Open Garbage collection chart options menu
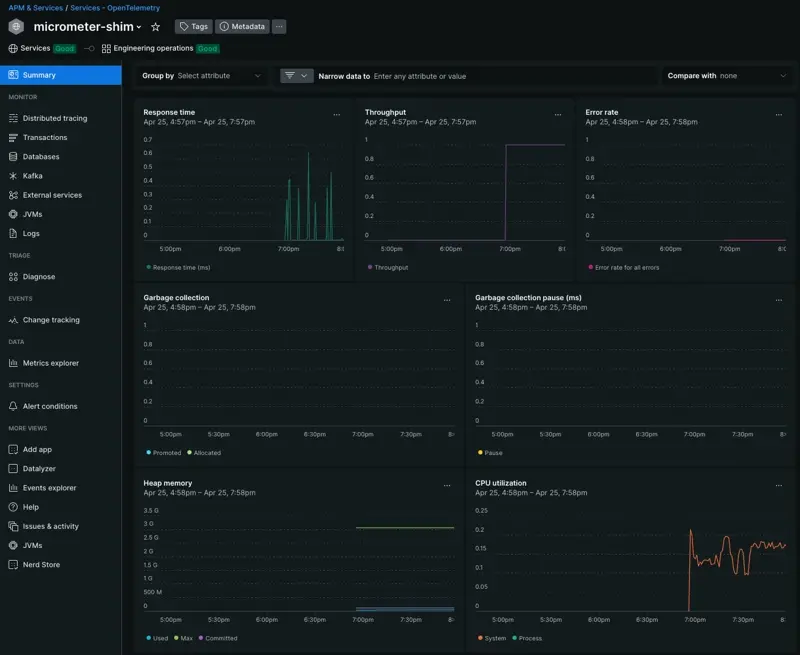The image size is (800, 655). coord(447,300)
